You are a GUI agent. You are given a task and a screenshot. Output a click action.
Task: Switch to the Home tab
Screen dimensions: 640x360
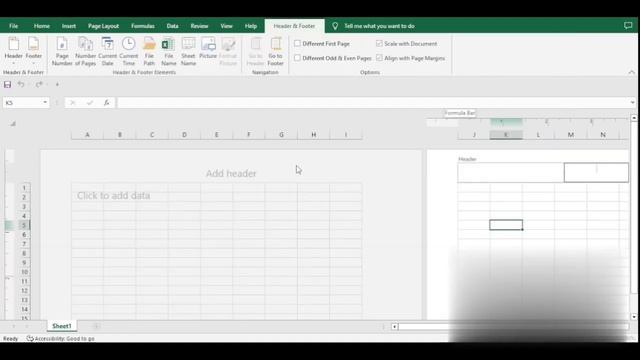pos(42,26)
